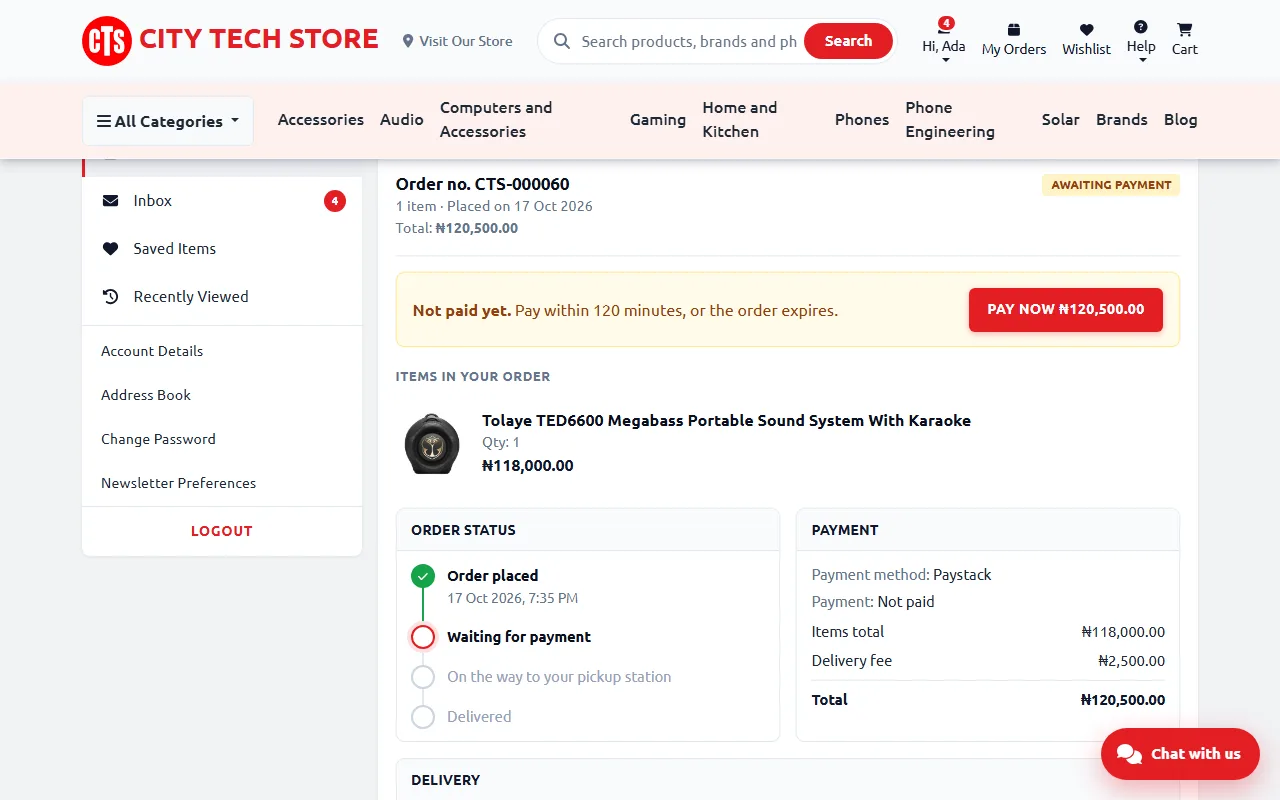The width and height of the screenshot is (1280, 800).
Task: Open the My Orders box icon
Action: (x=1014, y=30)
